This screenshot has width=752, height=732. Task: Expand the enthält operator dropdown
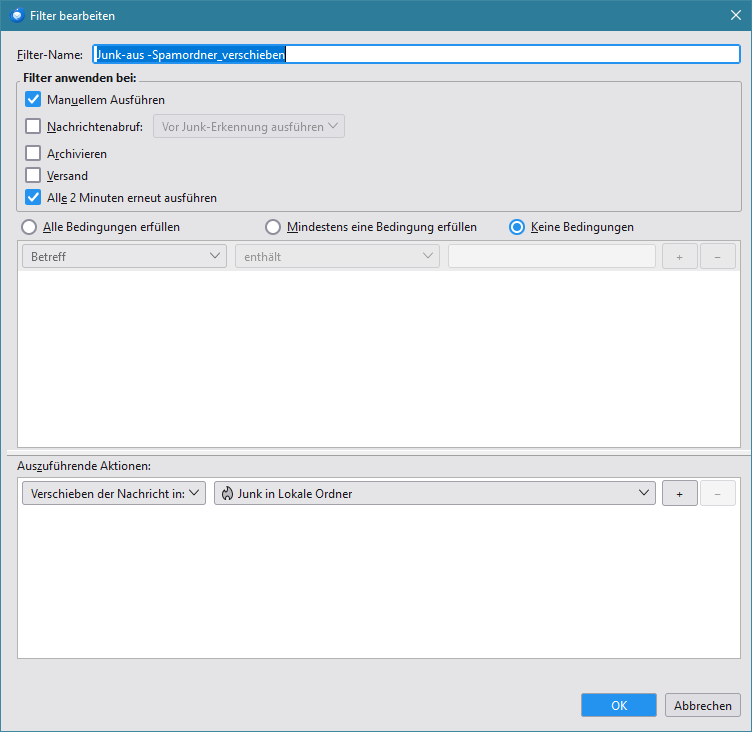pyautogui.click(x=337, y=257)
